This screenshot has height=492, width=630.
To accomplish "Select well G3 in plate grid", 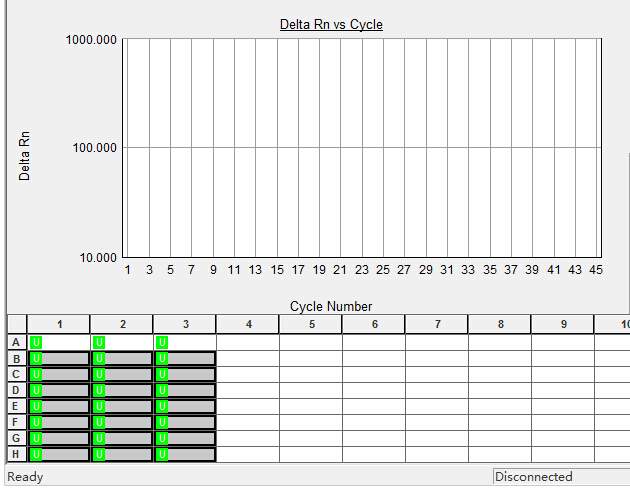I will (x=185, y=438).
